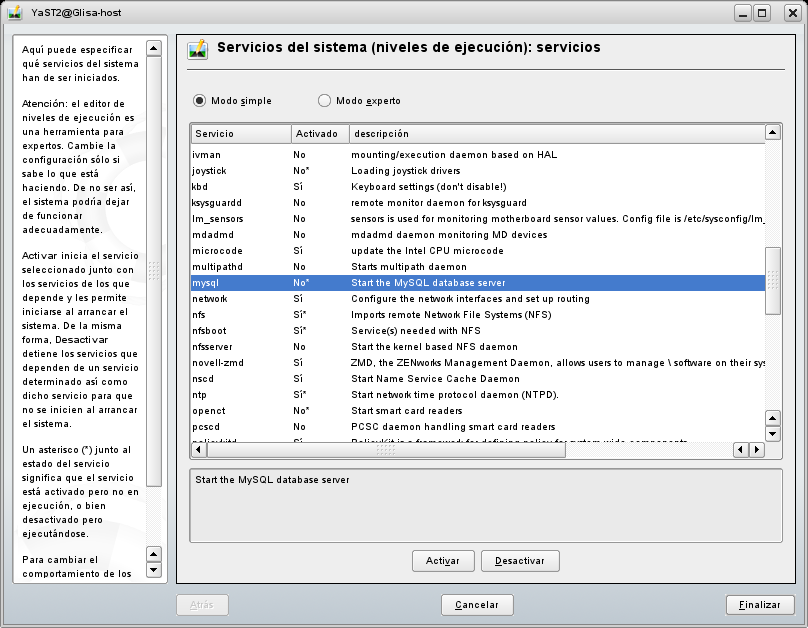The width and height of the screenshot is (808, 628).
Task: Click the services list vertical scrollbar thumb
Action: click(x=772, y=281)
